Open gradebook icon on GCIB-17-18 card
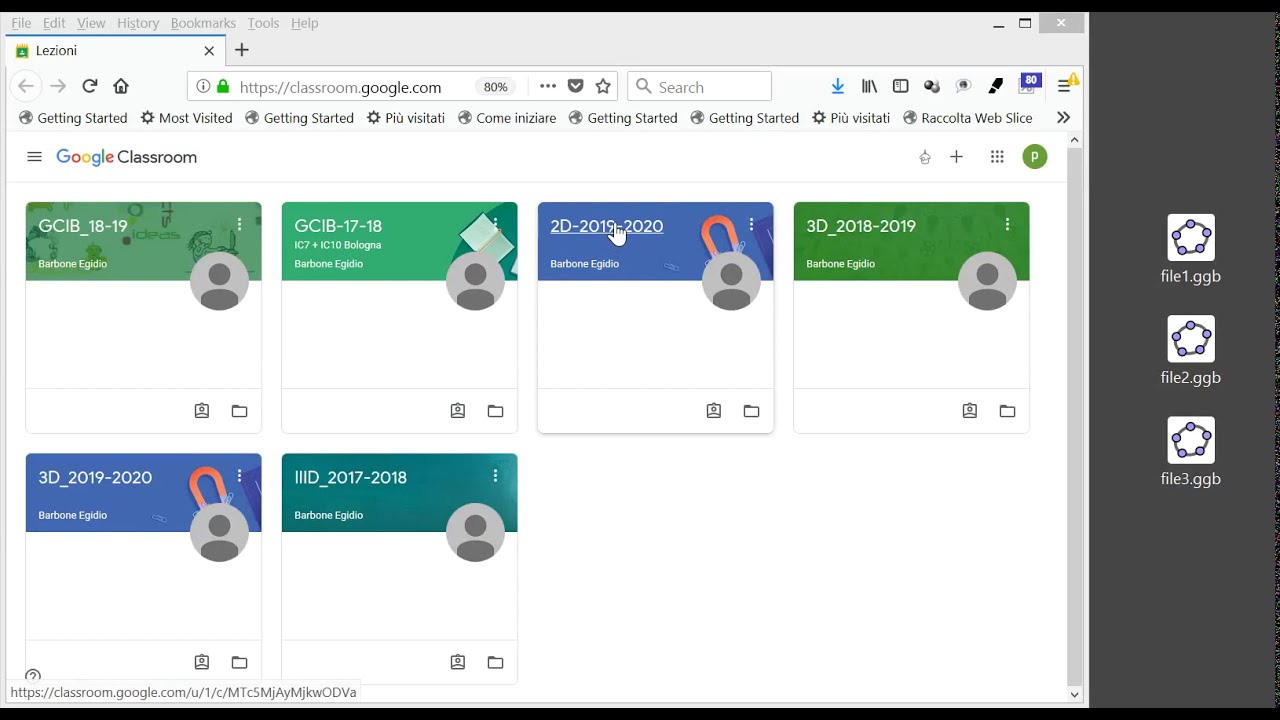Screen dimensions: 1280x720 (458, 411)
